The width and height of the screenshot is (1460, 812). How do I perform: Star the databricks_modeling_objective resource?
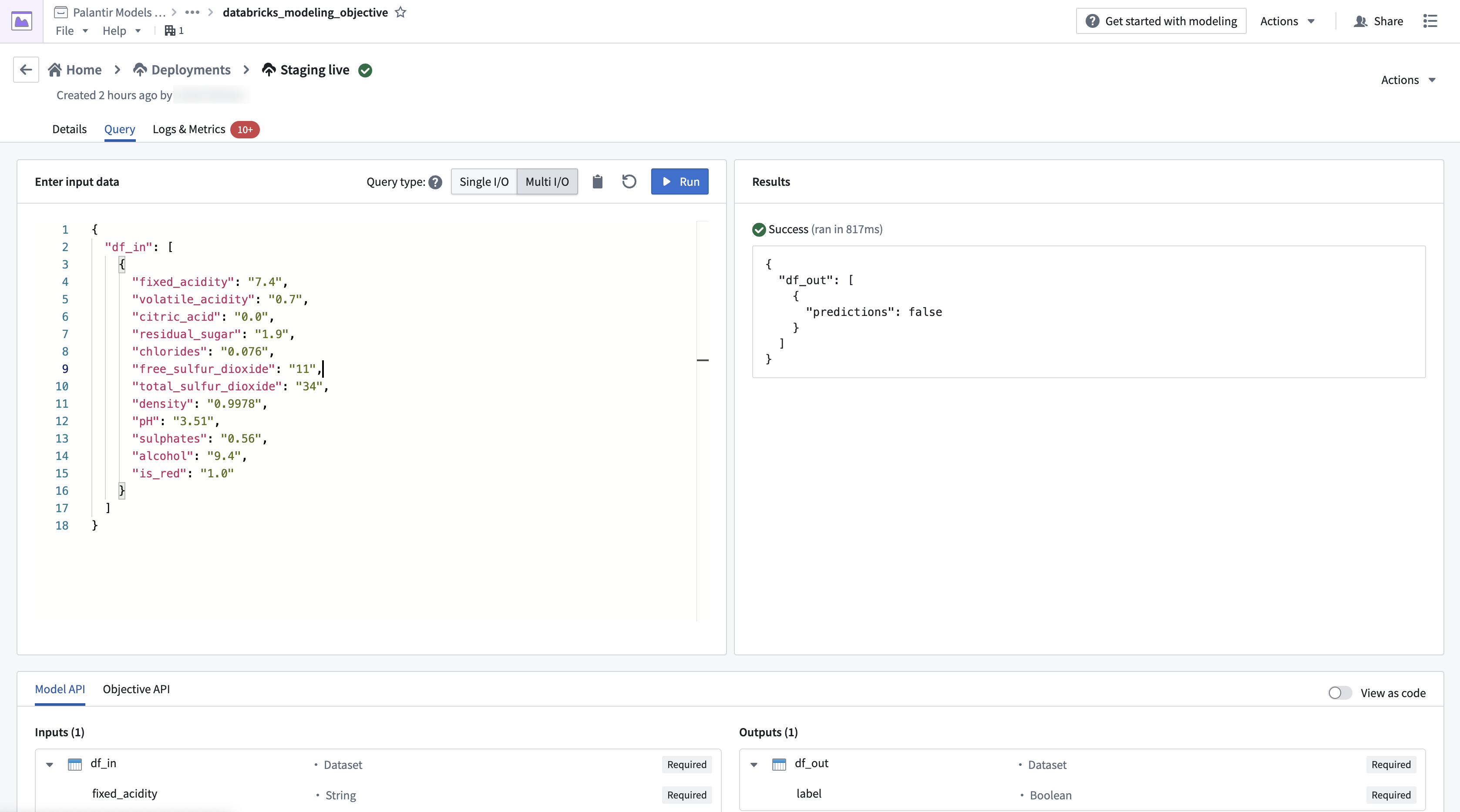pos(401,12)
